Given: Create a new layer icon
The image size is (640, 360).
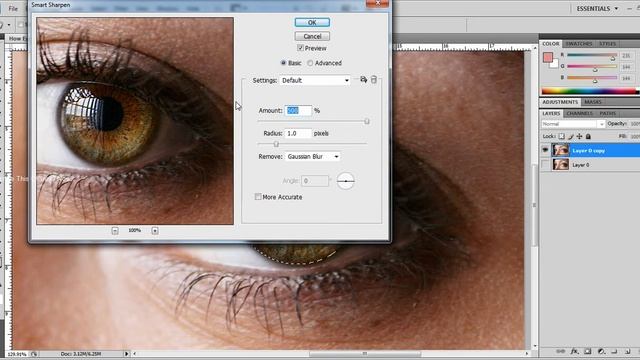Looking at the screenshot, I should point(627,351).
